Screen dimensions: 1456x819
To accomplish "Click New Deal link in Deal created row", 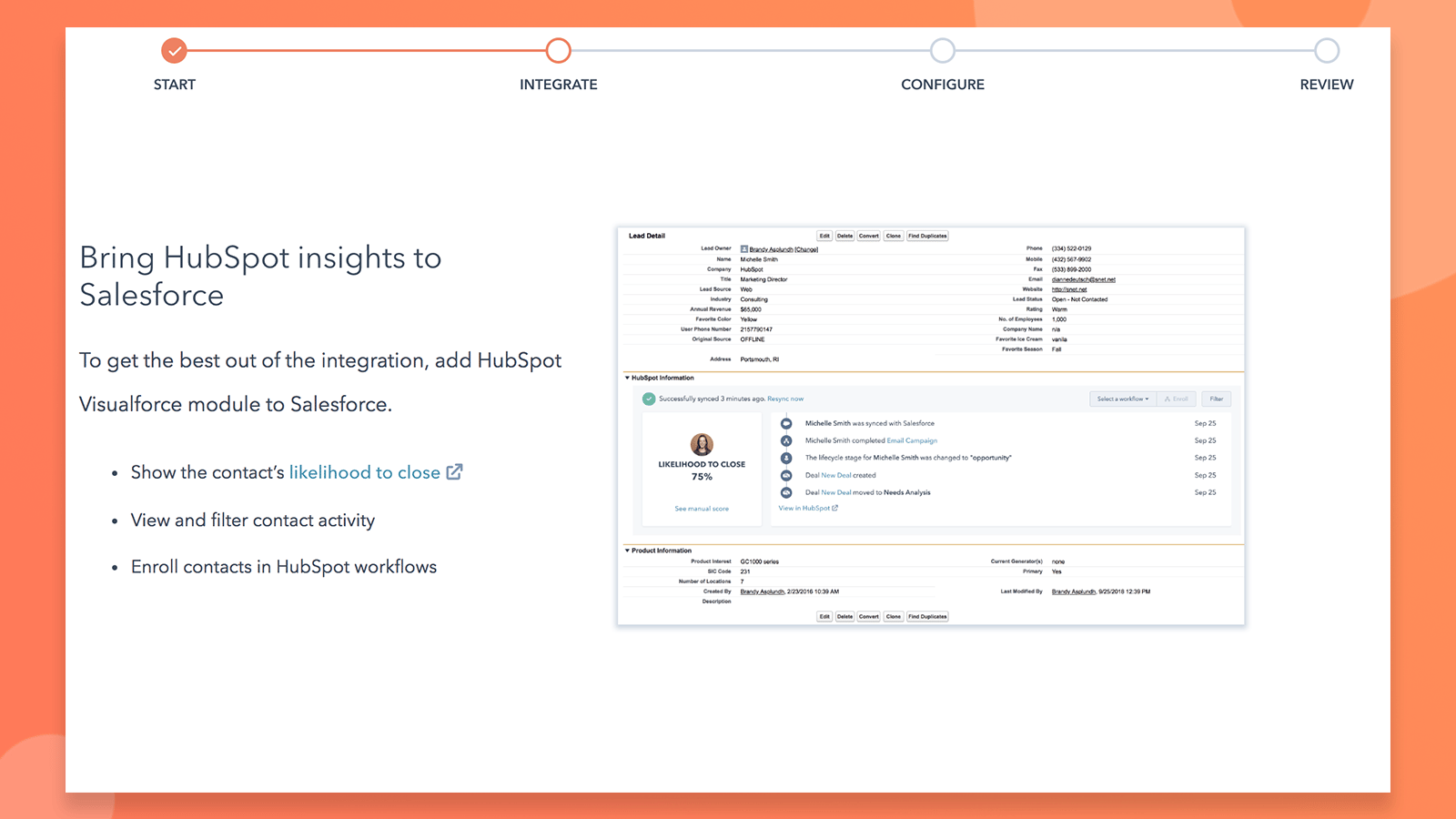I will [x=836, y=475].
